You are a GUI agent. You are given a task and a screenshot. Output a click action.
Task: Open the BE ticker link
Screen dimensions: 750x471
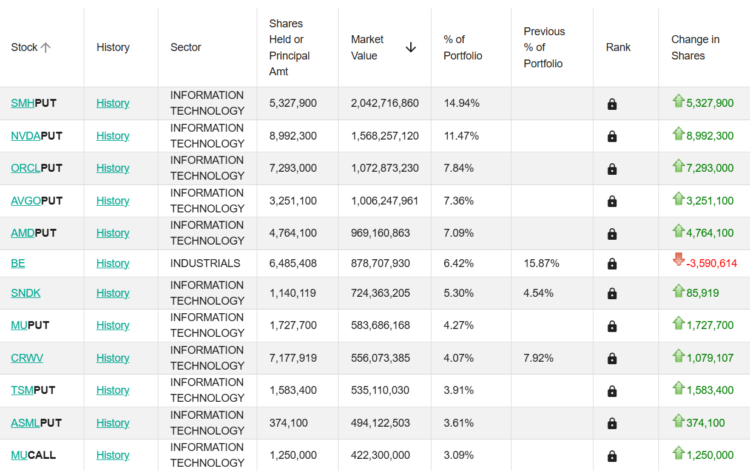(x=18, y=263)
